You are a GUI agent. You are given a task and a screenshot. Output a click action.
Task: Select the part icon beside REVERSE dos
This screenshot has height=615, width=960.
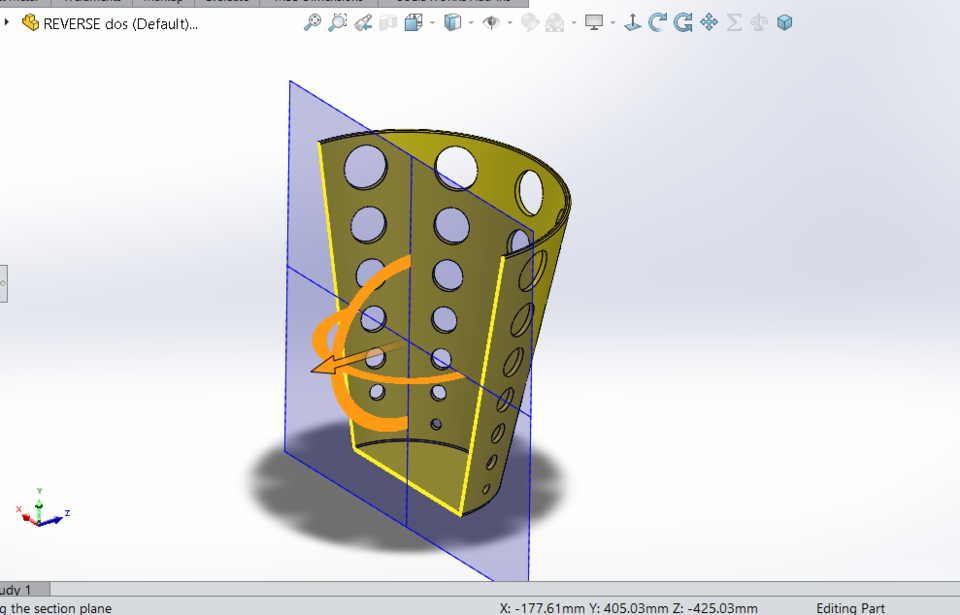pos(30,23)
